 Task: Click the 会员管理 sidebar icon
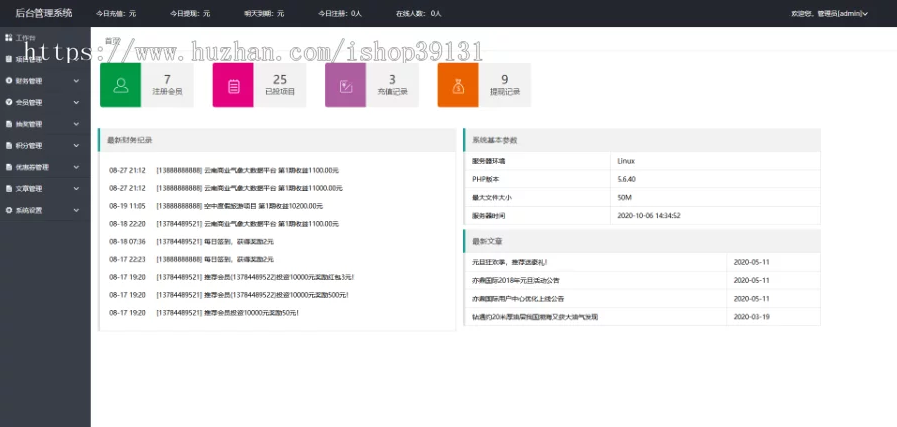point(9,102)
